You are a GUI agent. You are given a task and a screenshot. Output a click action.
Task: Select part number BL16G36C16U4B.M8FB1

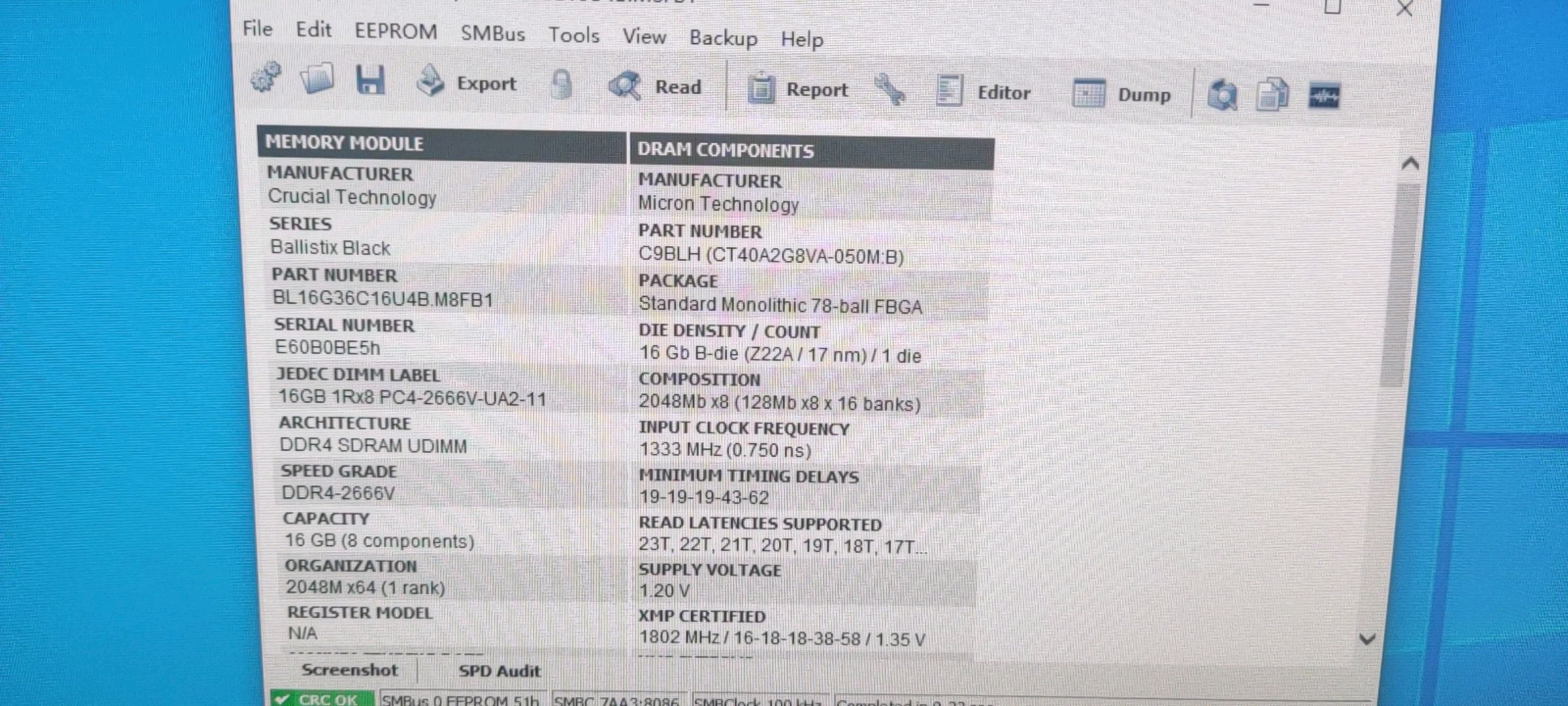(383, 299)
